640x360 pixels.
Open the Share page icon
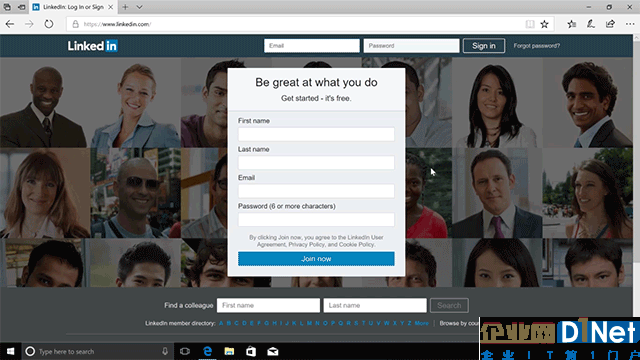click(610, 24)
